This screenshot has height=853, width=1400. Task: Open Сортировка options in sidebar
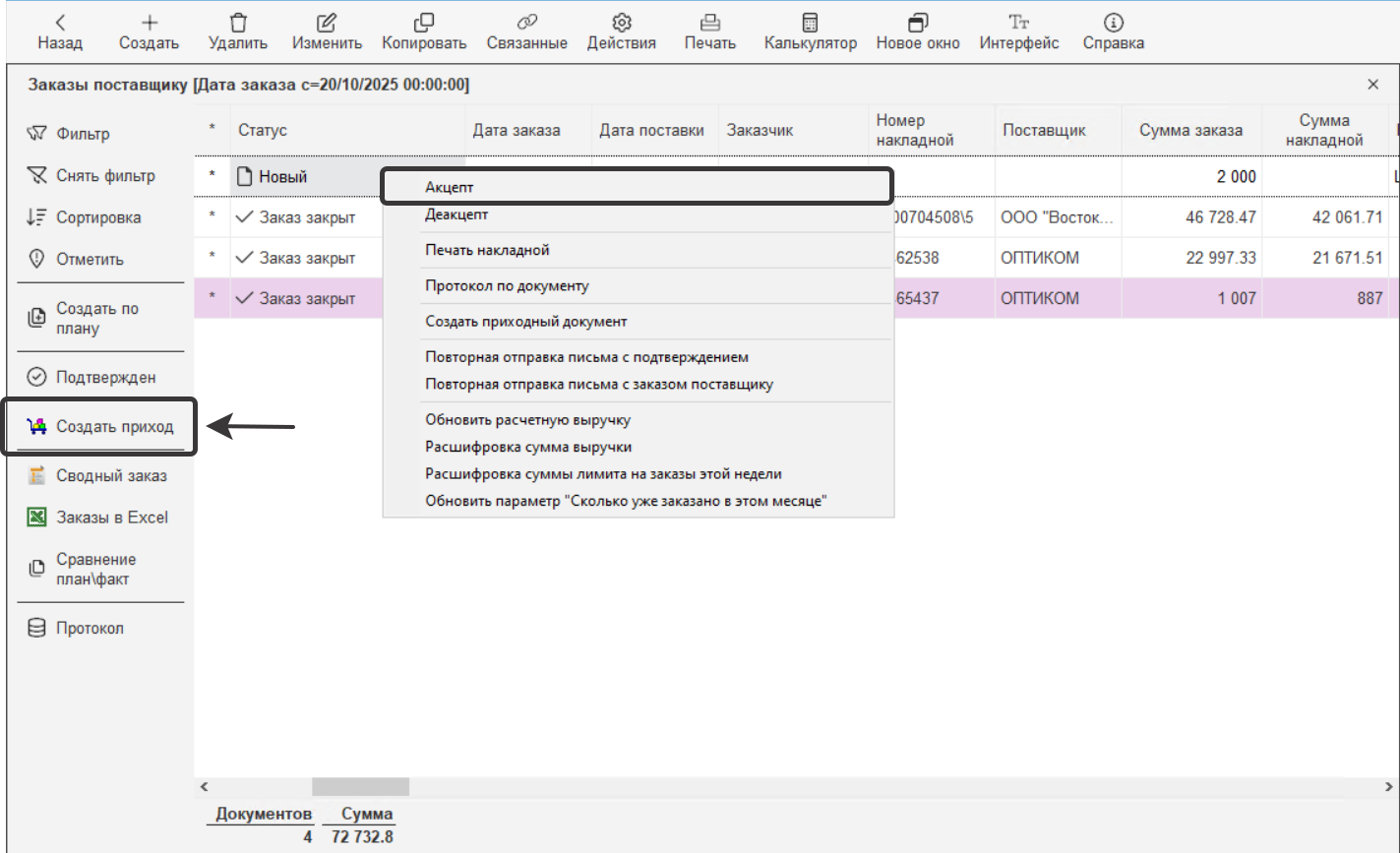click(x=97, y=217)
